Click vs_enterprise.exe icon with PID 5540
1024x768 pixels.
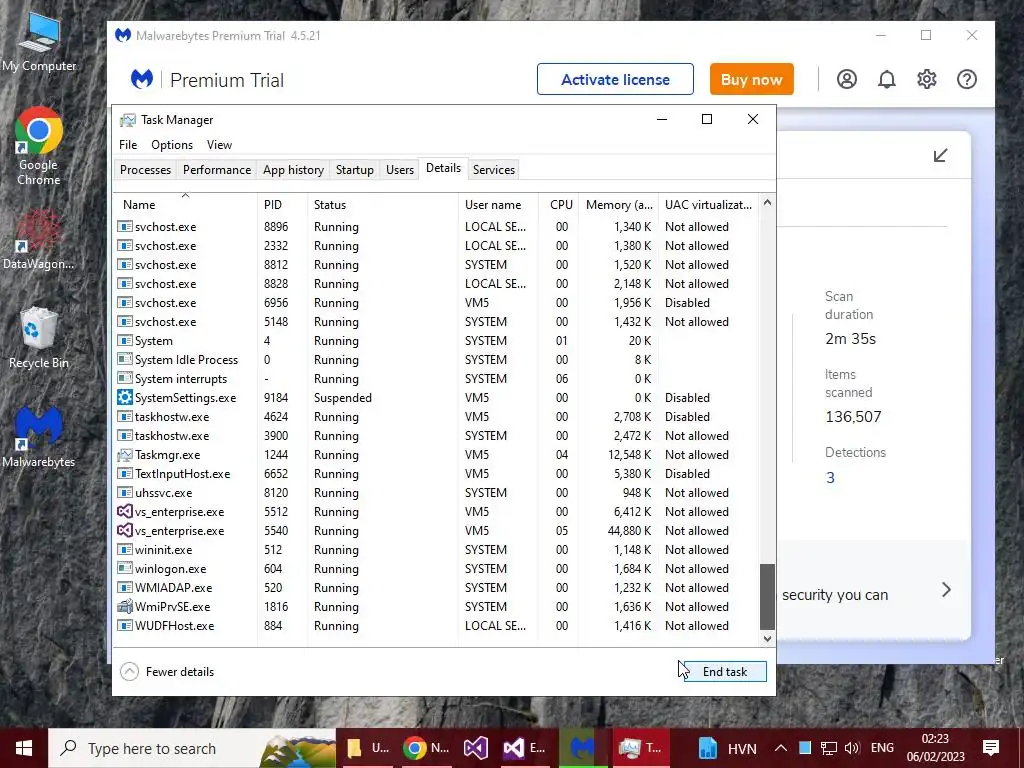pyautogui.click(x=125, y=530)
